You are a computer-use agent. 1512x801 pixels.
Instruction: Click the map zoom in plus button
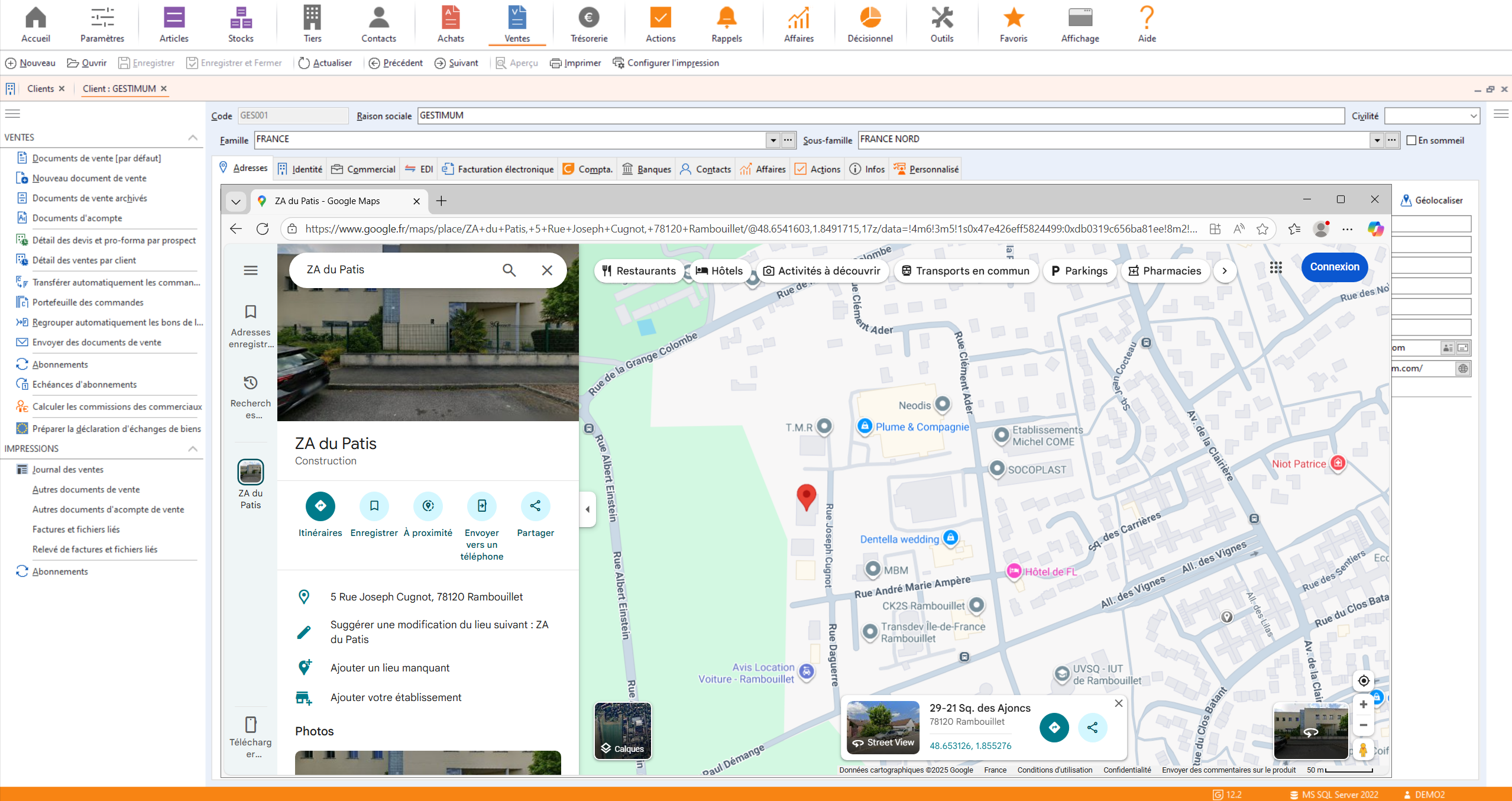[x=1363, y=705]
